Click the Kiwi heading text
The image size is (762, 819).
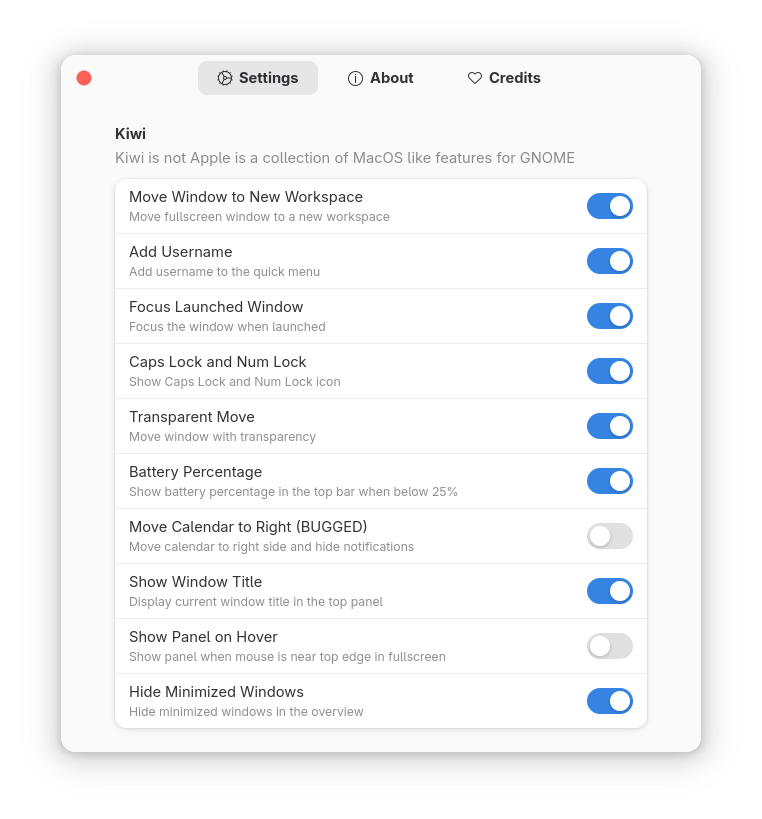130,134
